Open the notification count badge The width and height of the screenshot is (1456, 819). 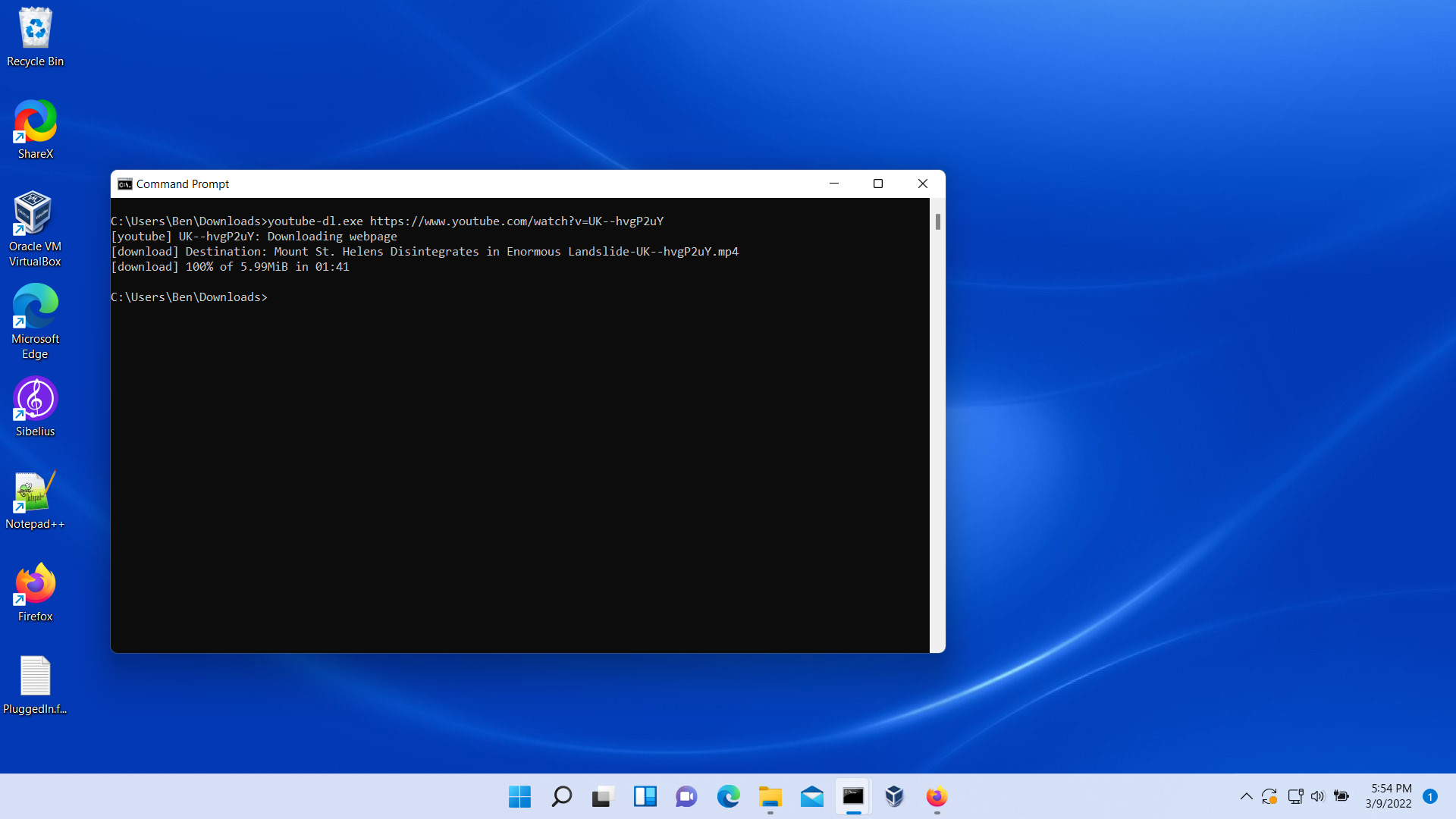[x=1430, y=796]
